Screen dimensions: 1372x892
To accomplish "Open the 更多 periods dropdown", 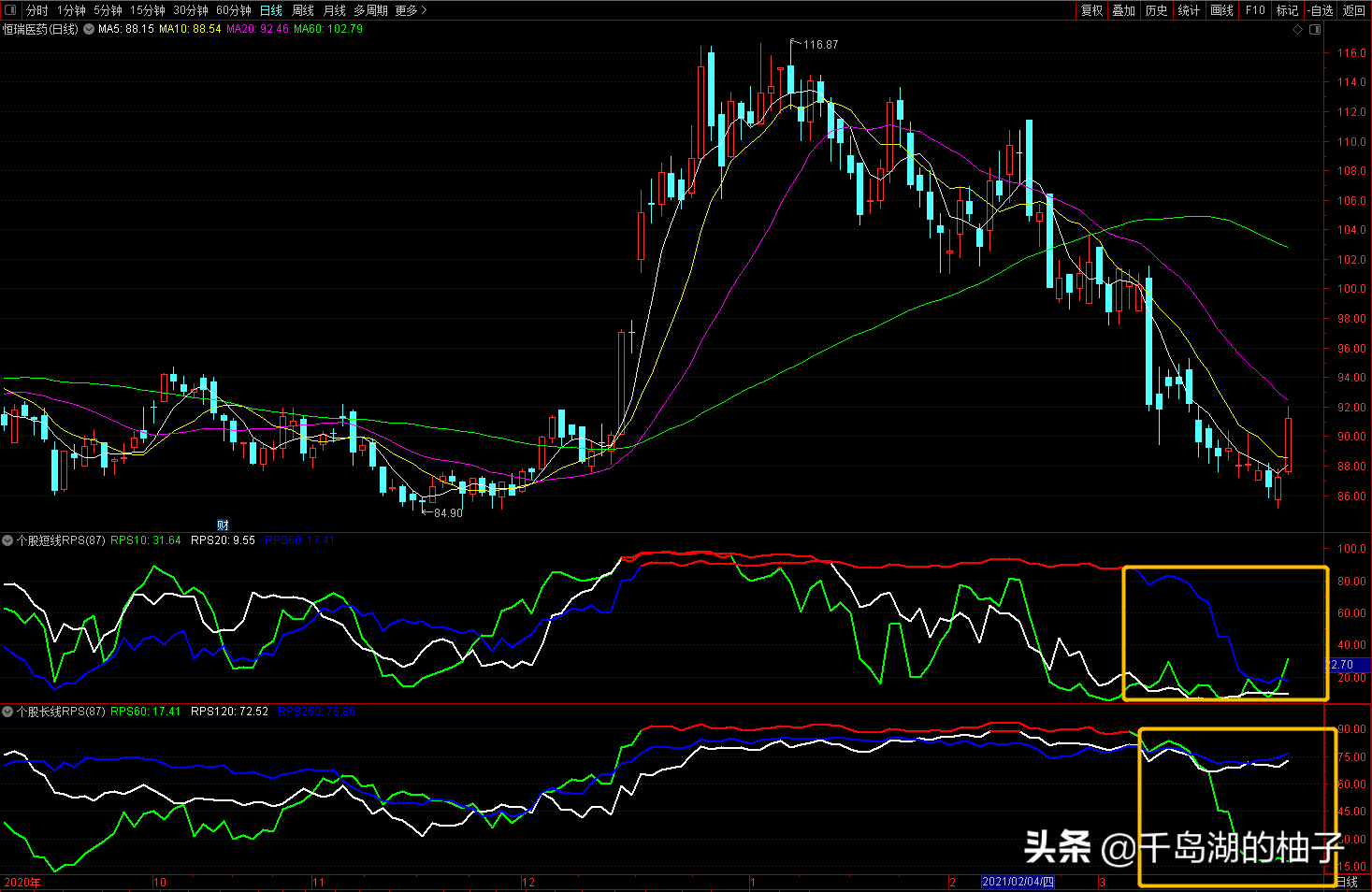I will point(411,10).
